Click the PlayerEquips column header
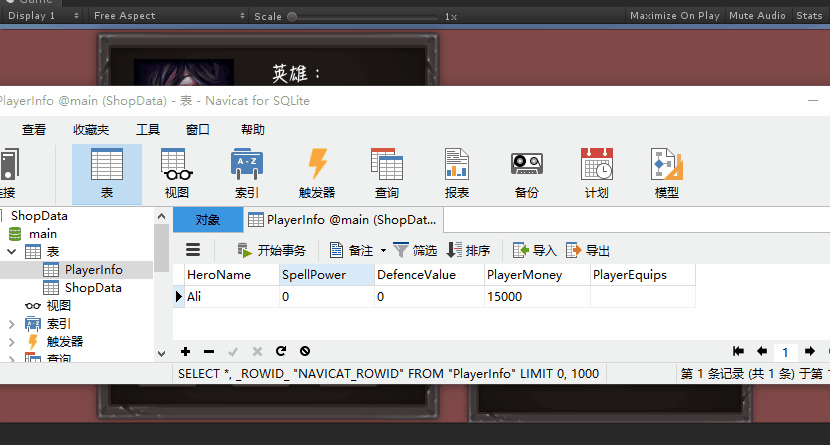Viewport: 830px width, 445px height. 643,275
